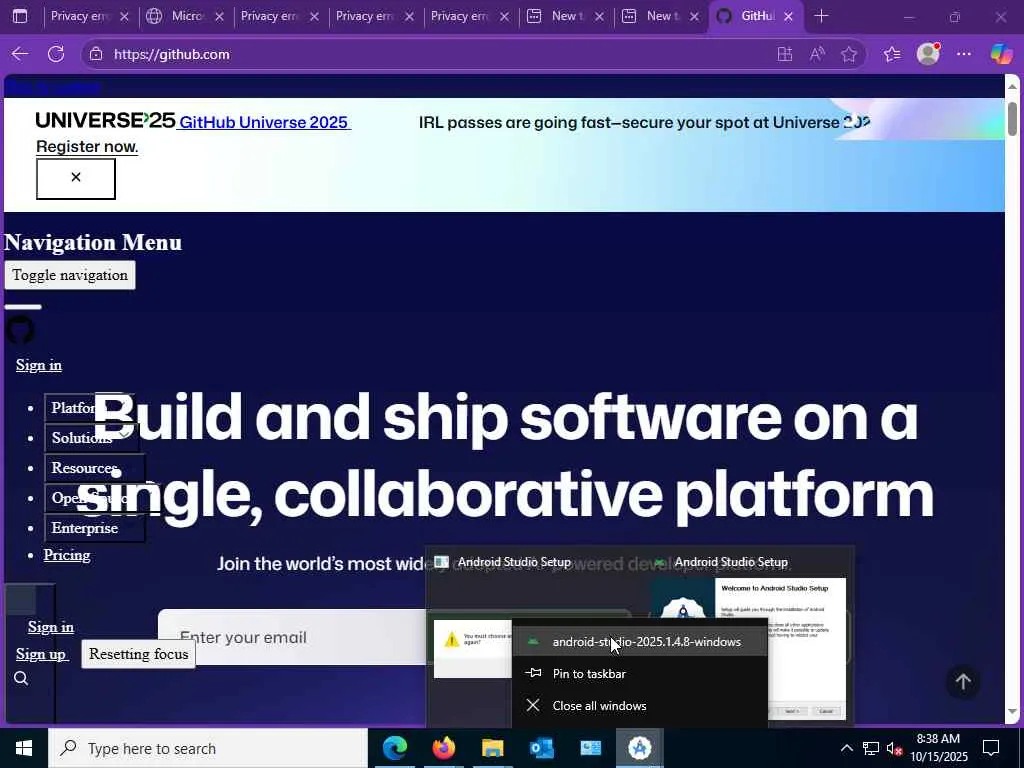Open the Pricing link
Image resolution: width=1024 pixels, height=768 pixels.
(x=67, y=555)
